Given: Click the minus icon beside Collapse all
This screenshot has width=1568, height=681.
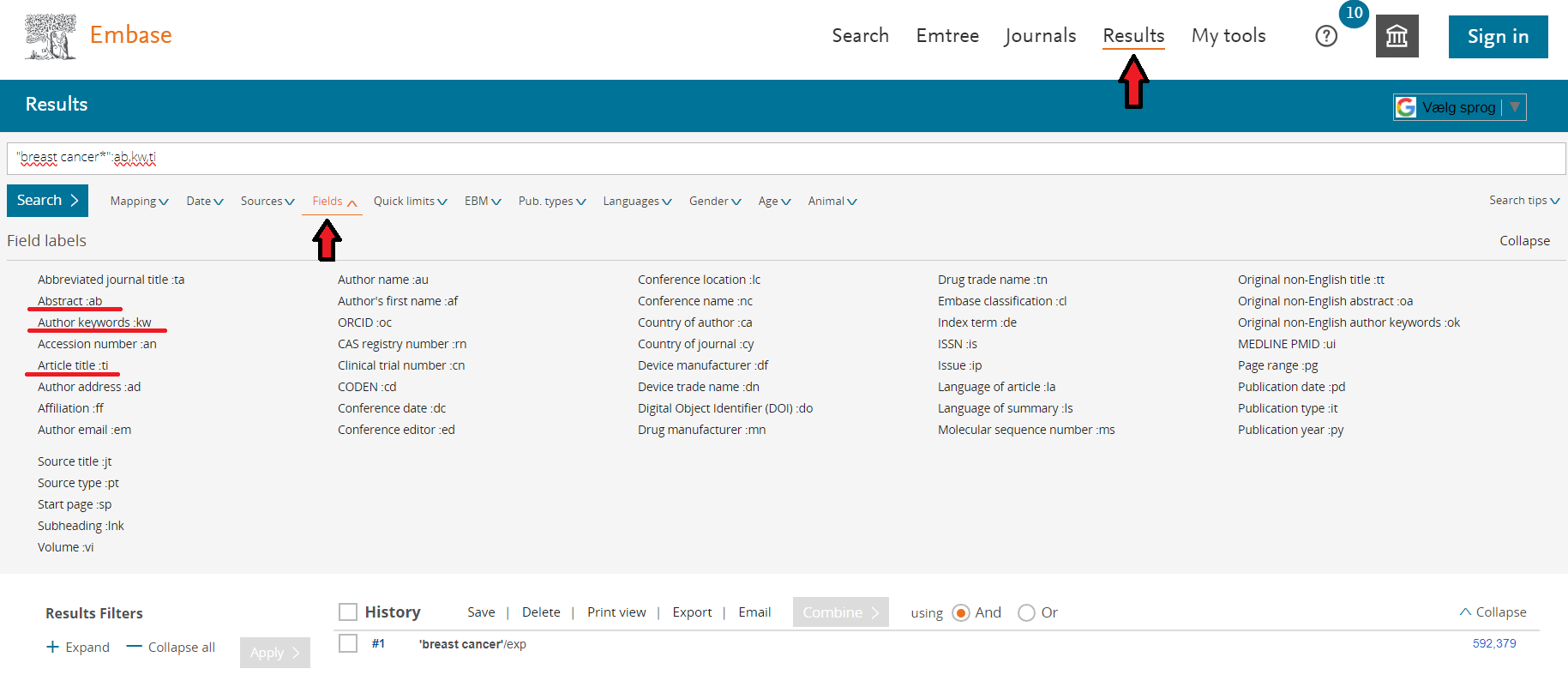Looking at the screenshot, I should coord(134,647).
